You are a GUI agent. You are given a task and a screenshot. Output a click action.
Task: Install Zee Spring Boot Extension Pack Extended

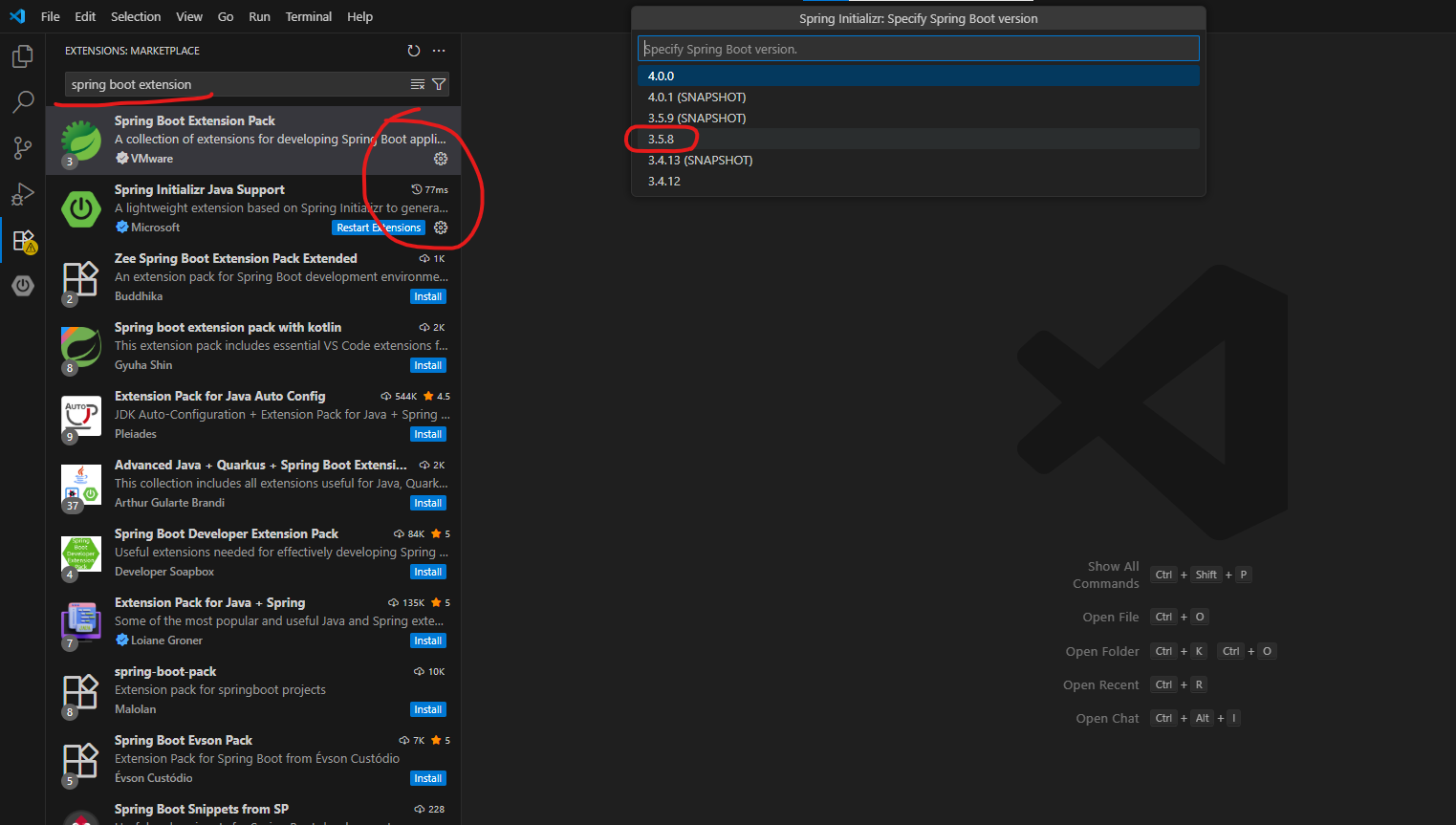(x=428, y=296)
